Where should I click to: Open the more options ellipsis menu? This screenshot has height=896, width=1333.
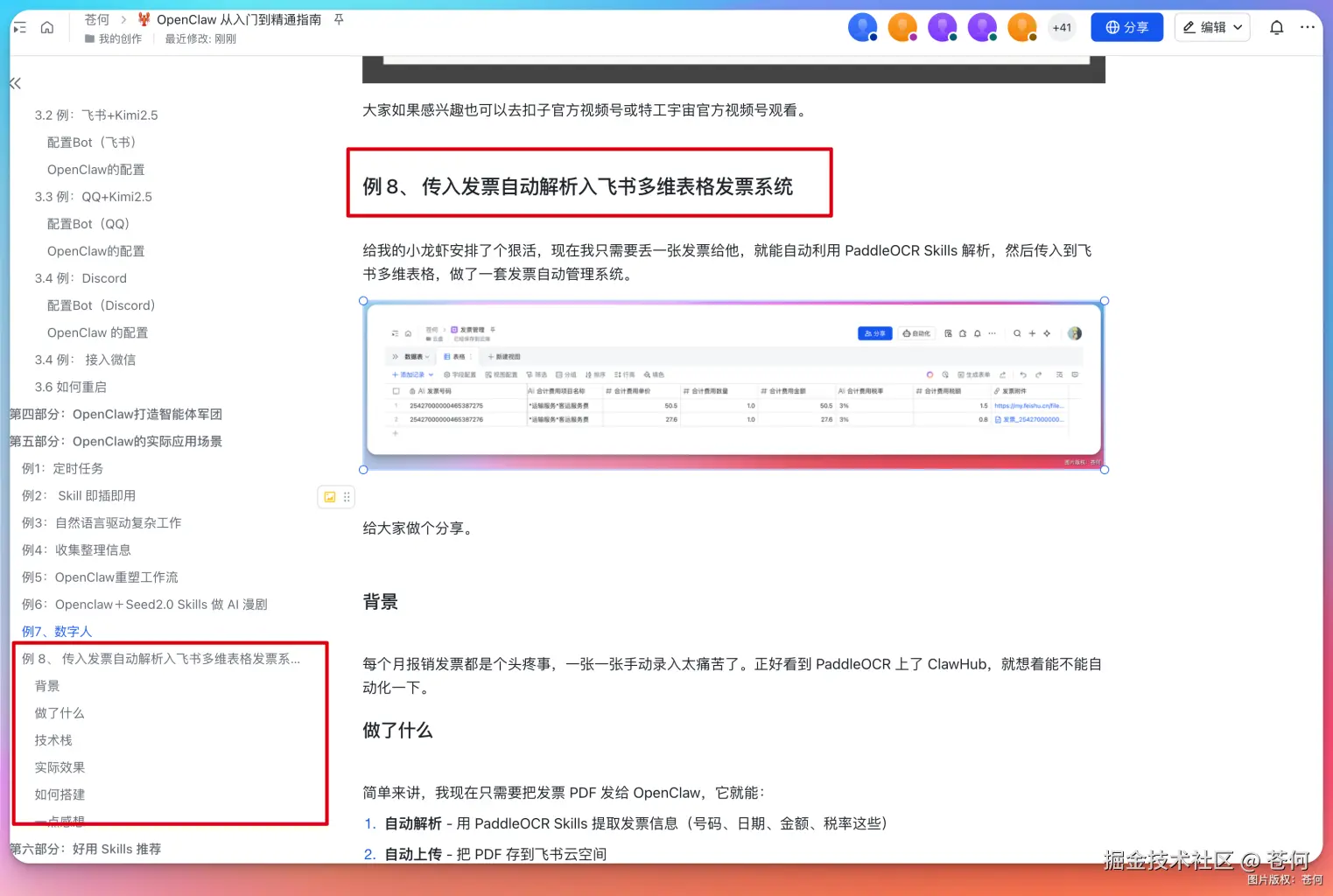pos(1308,28)
